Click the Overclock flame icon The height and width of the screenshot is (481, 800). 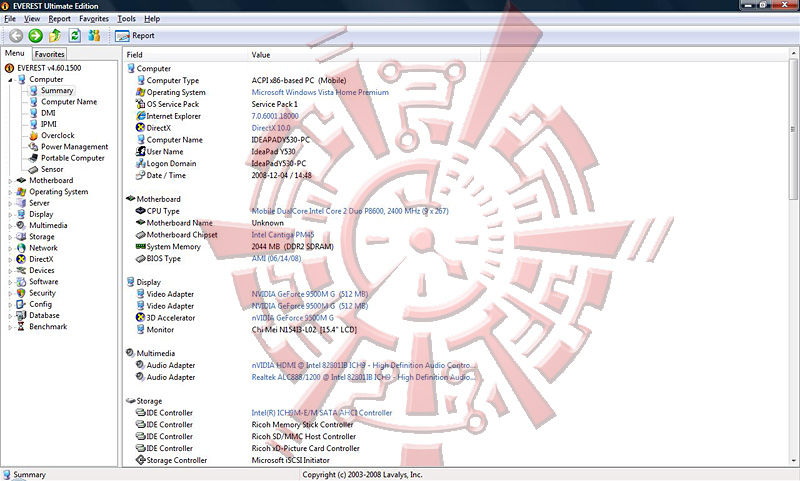pyautogui.click(x=33, y=135)
